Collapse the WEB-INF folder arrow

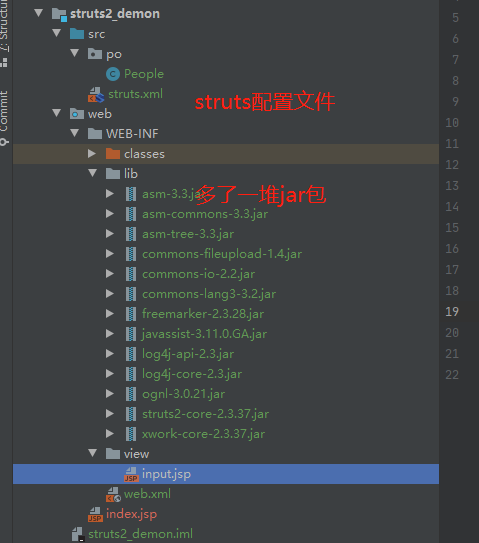pos(74,133)
